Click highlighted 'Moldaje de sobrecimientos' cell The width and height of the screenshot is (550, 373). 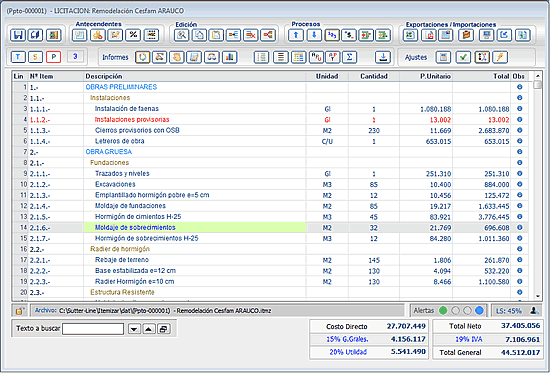195,228
